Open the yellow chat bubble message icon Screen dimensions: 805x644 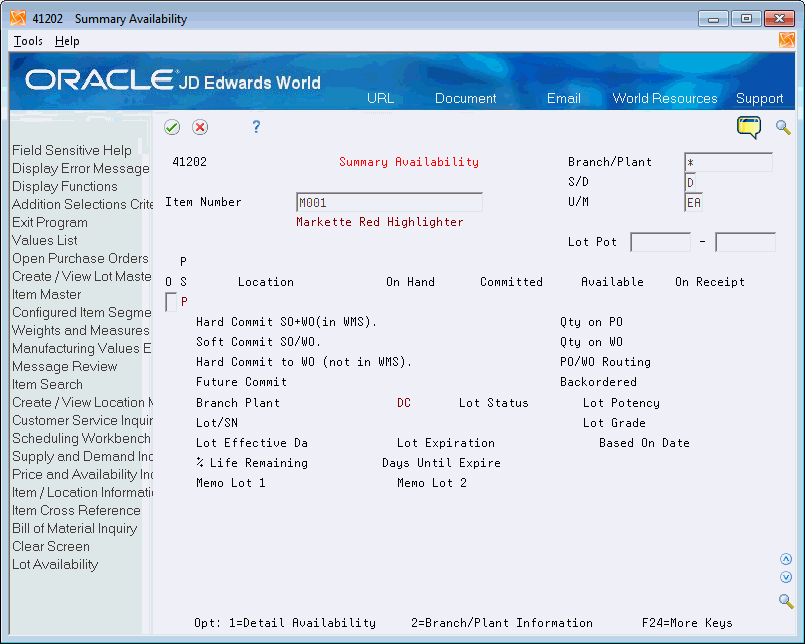(x=749, y=127)
